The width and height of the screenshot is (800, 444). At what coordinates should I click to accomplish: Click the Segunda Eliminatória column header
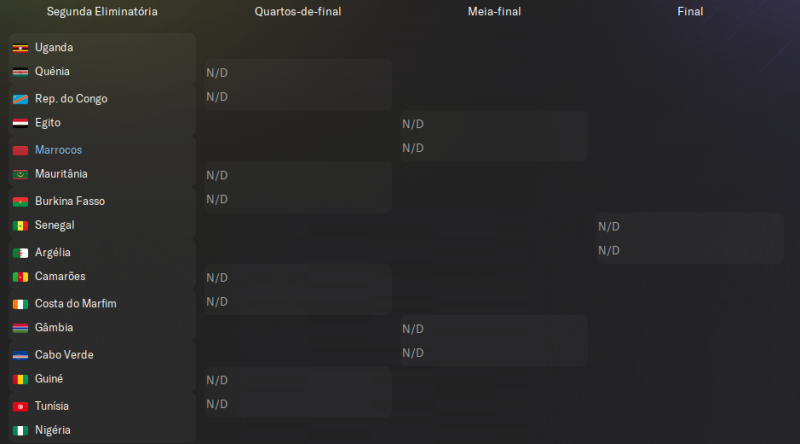click(x=102, y=12)
